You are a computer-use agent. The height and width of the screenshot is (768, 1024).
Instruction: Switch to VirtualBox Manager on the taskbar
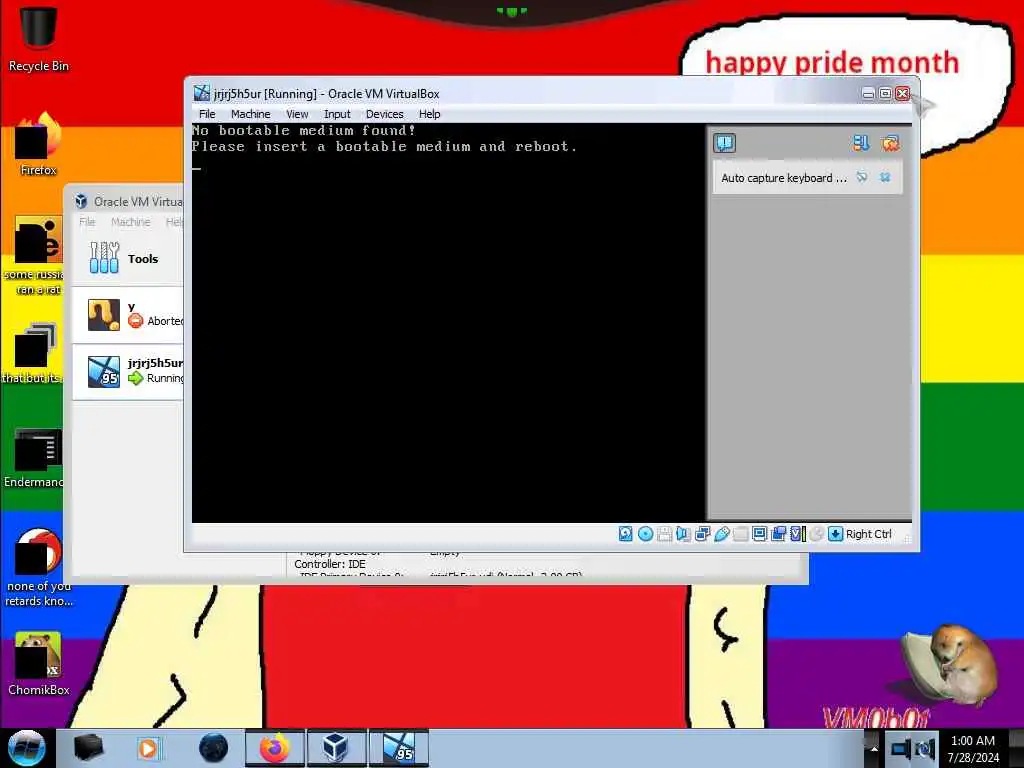click(x=336, y=748)
